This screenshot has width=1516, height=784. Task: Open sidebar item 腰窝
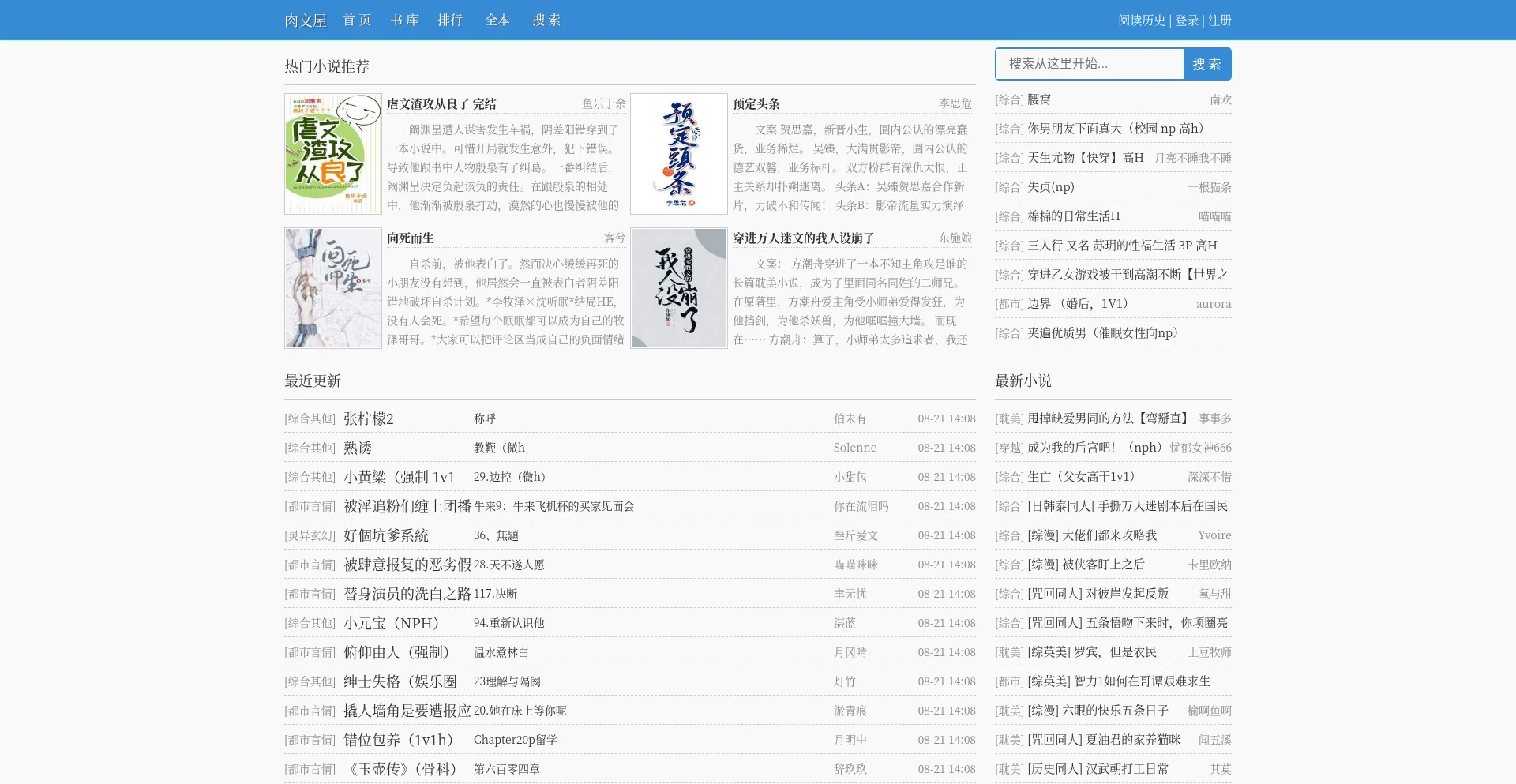coord(1039,99)
